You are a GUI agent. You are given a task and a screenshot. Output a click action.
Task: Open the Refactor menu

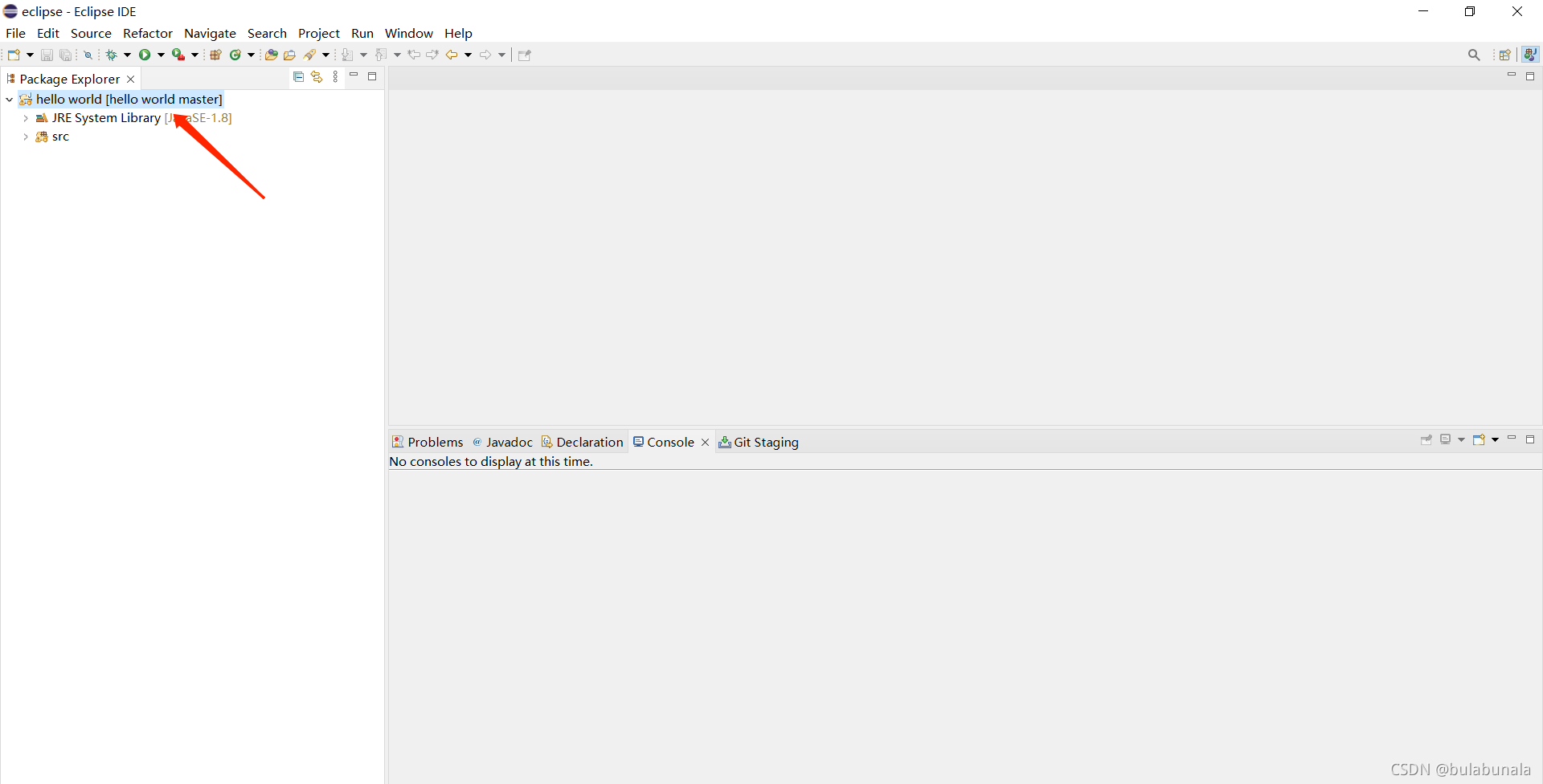148,33
